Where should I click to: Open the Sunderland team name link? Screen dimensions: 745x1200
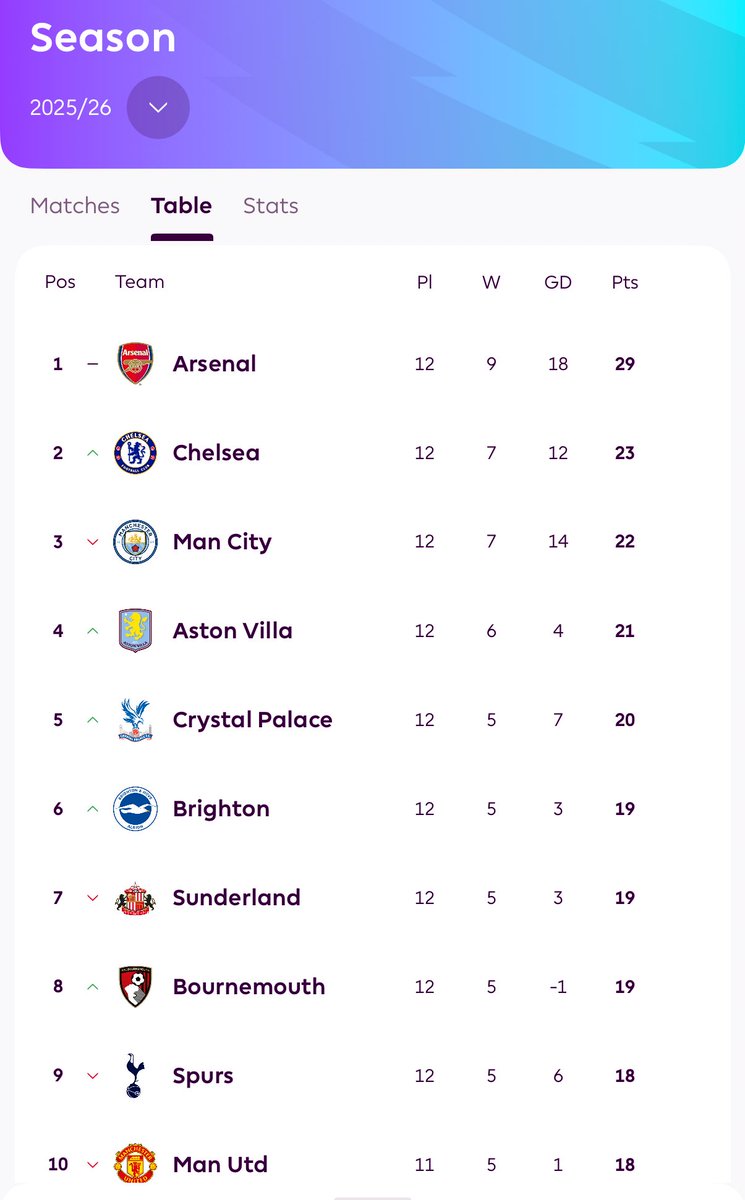coord(237,898)
